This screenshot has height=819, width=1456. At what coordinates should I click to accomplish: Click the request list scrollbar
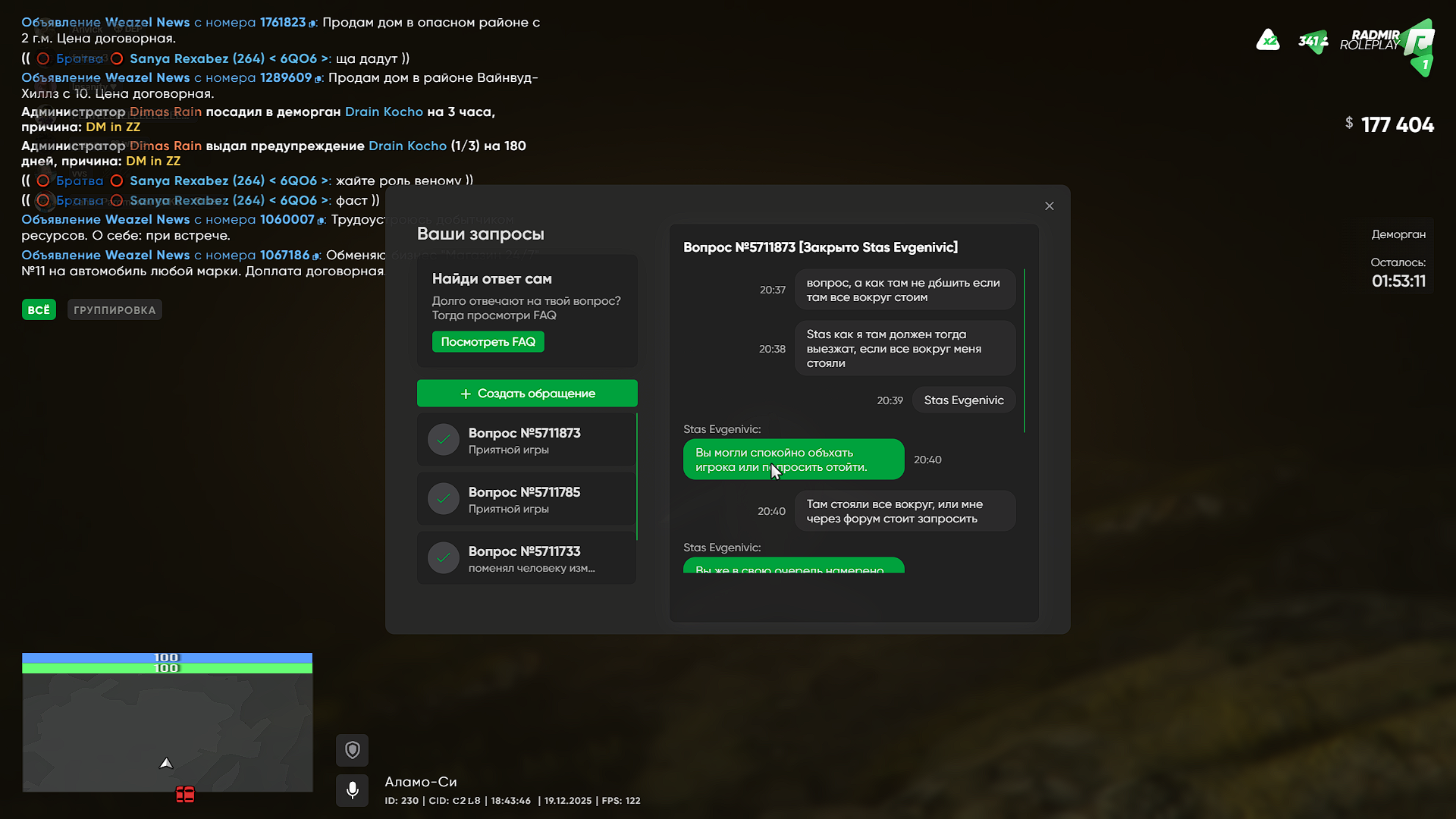pyautogui.click(x=637, y=476)
